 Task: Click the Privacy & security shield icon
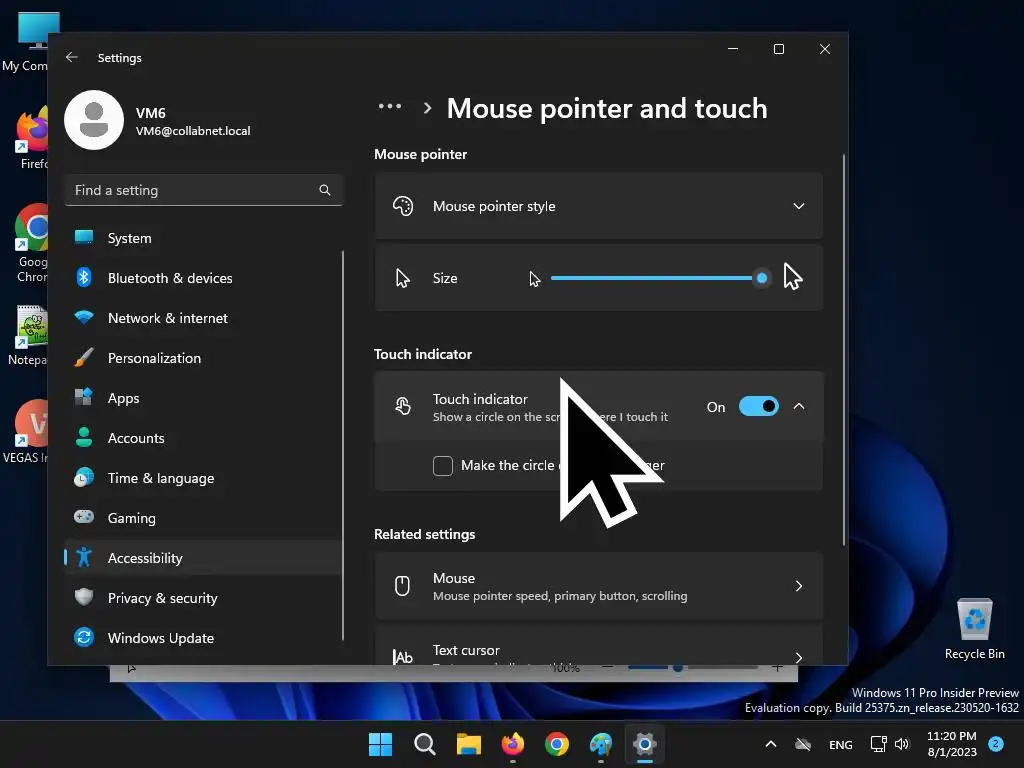[x=84, y=597]
